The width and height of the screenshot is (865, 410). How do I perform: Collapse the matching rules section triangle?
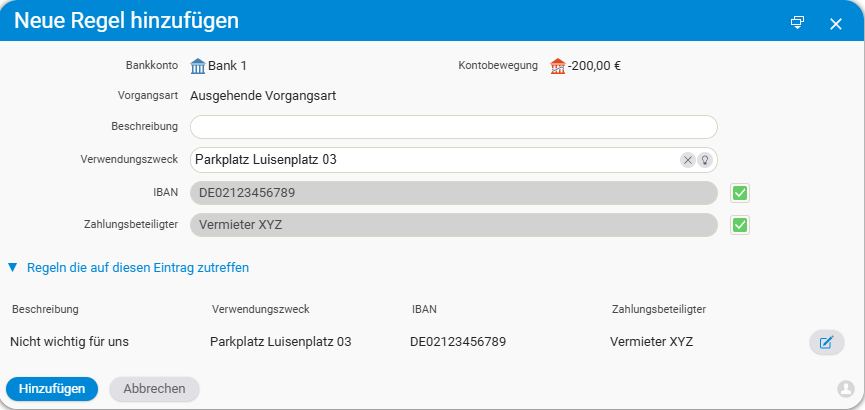[x=13, y=268]
